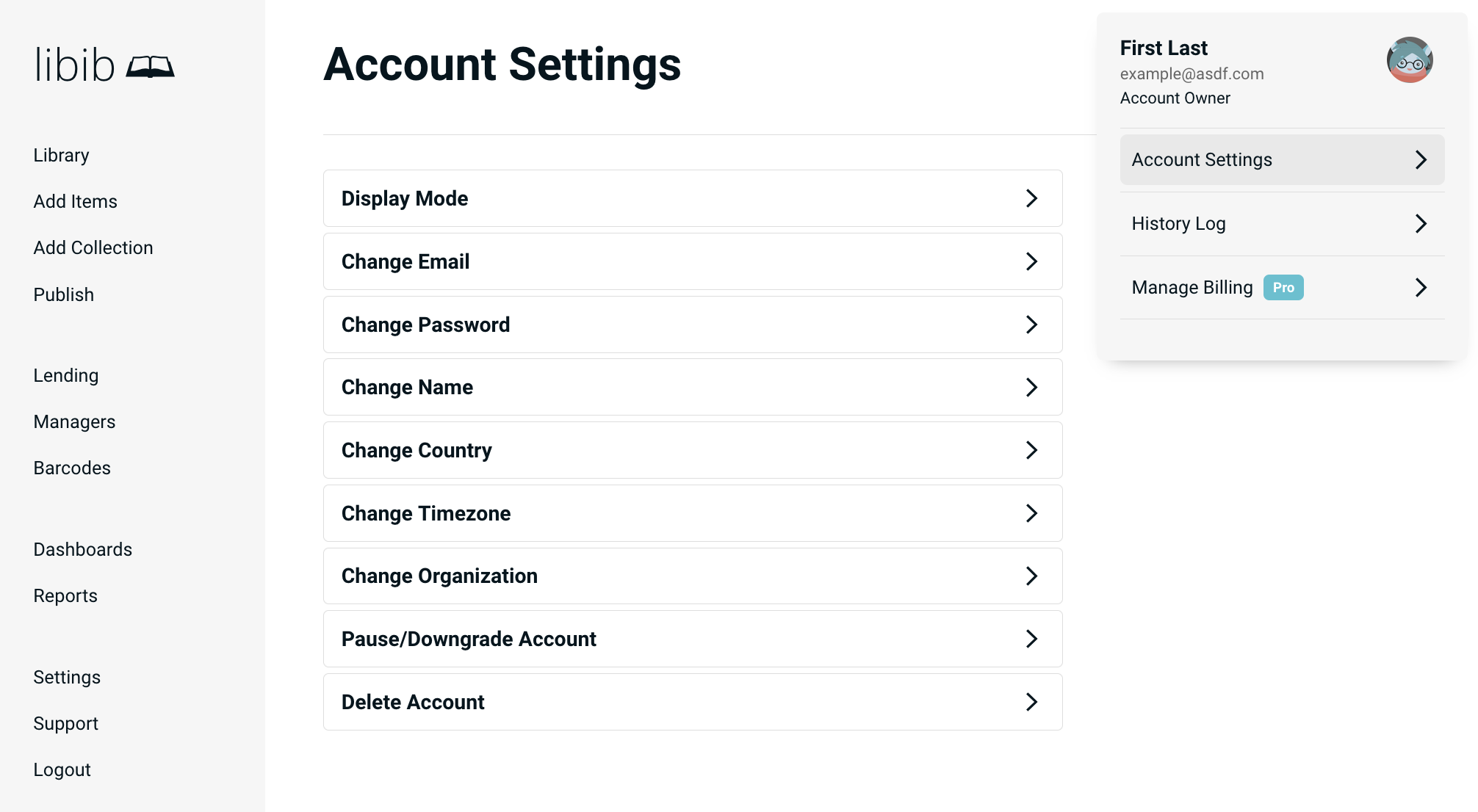The image size is (1478, 812).
Task: Click the arrow icon next to History Log
Action: [1421, 224]
